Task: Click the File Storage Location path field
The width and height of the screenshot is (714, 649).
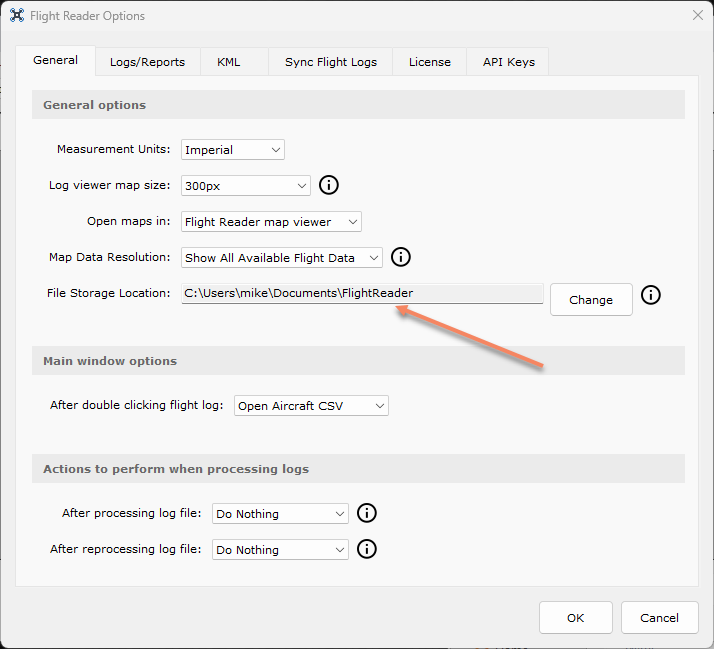Action: pos(362,294)
